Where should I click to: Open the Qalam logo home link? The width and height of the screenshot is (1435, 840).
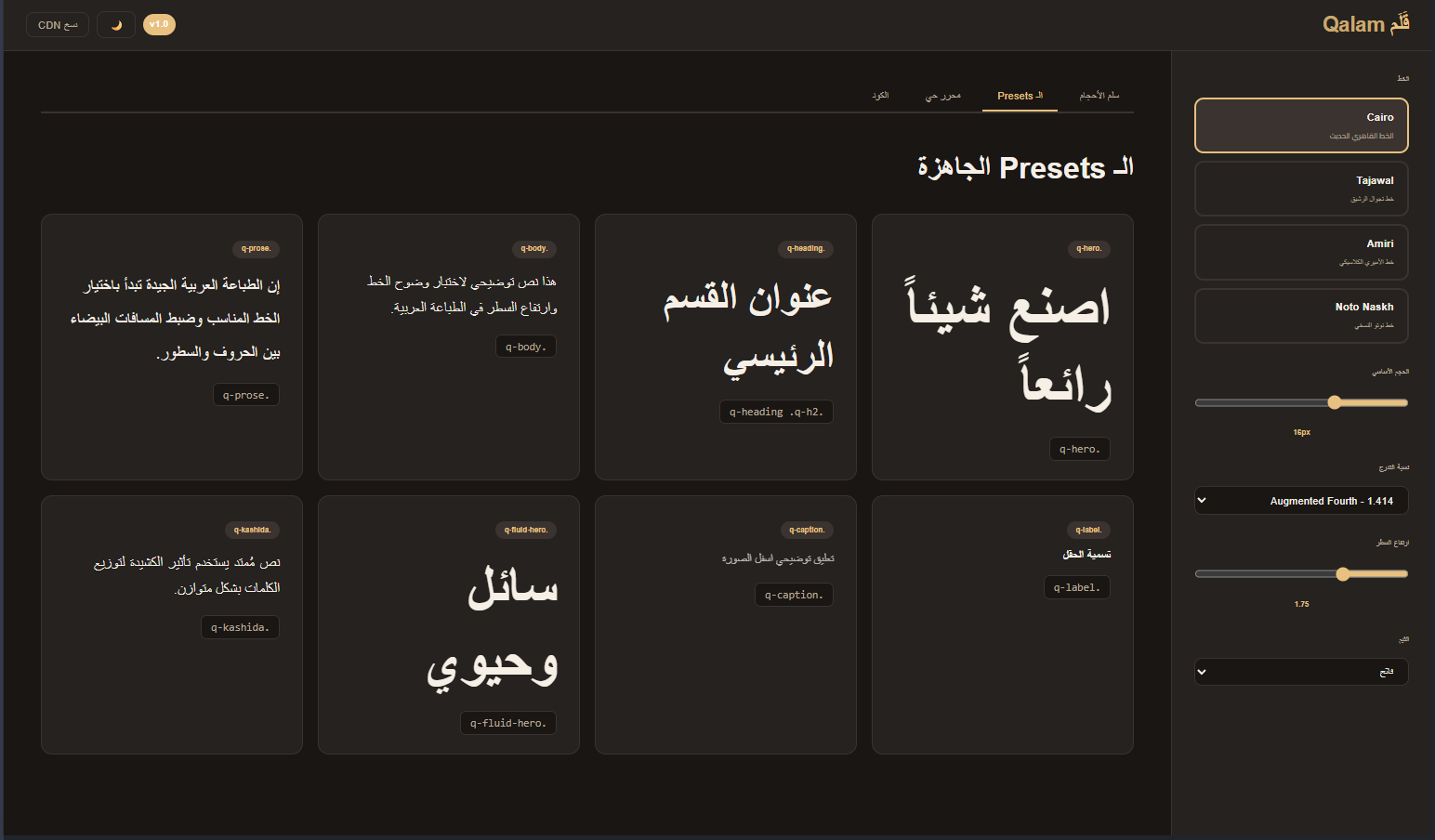1365,24
